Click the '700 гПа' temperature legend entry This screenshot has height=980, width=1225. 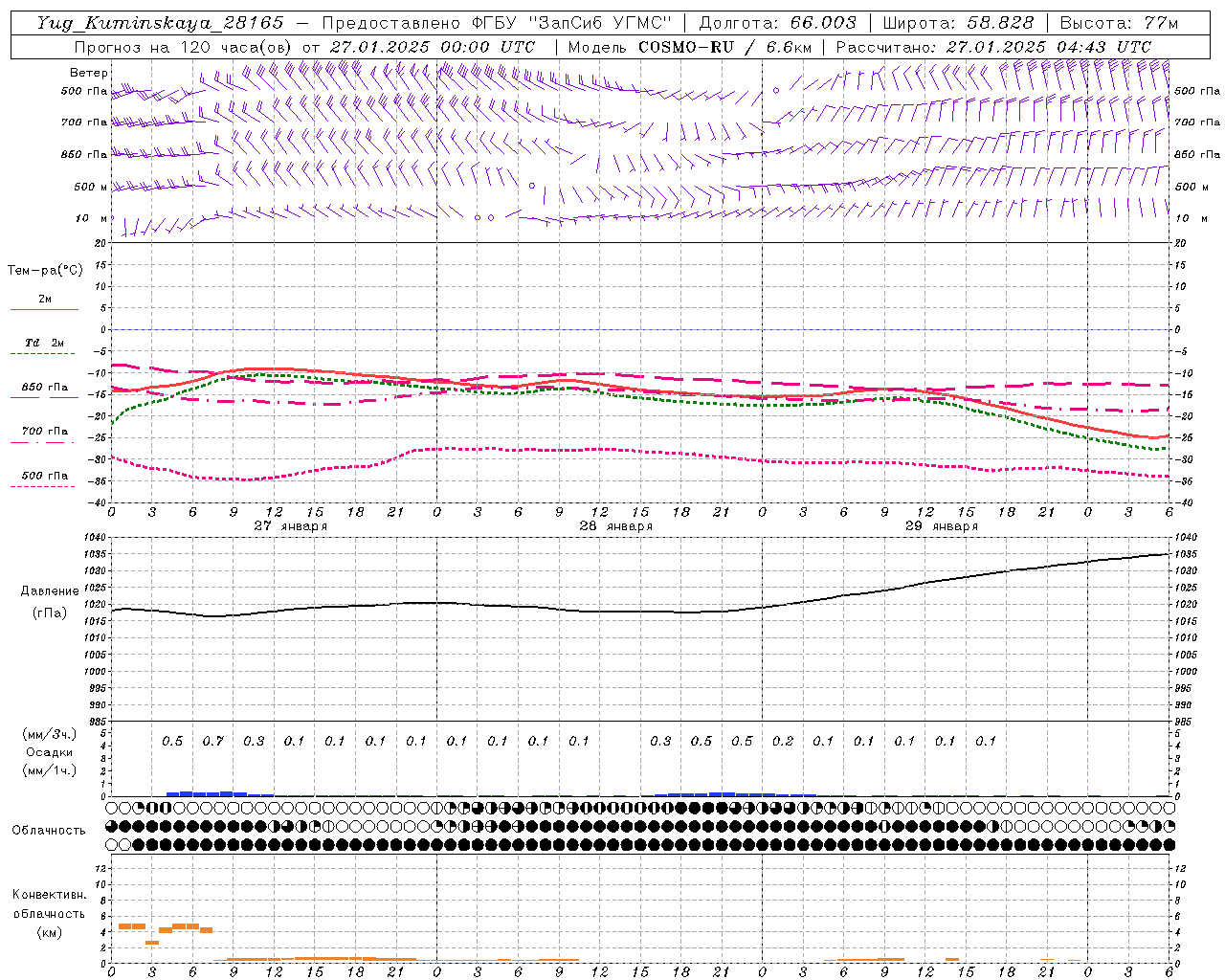[44, 431]
